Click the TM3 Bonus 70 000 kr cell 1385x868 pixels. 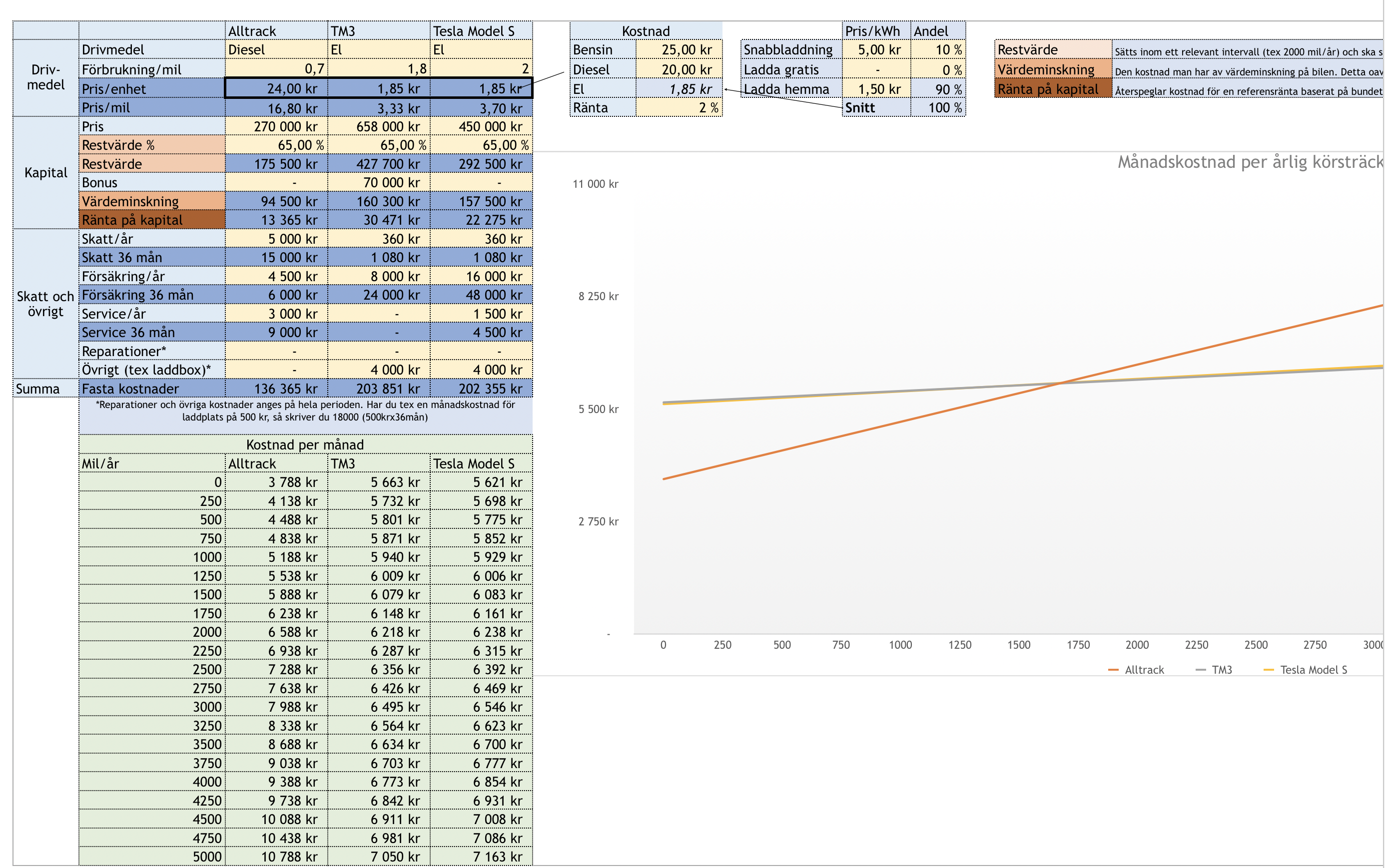[379, 183]
